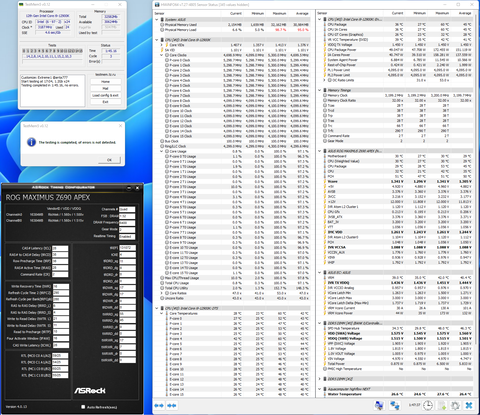Click the Current column header in left pane
This screenshot has height=415, width=480.
point(236,13)
